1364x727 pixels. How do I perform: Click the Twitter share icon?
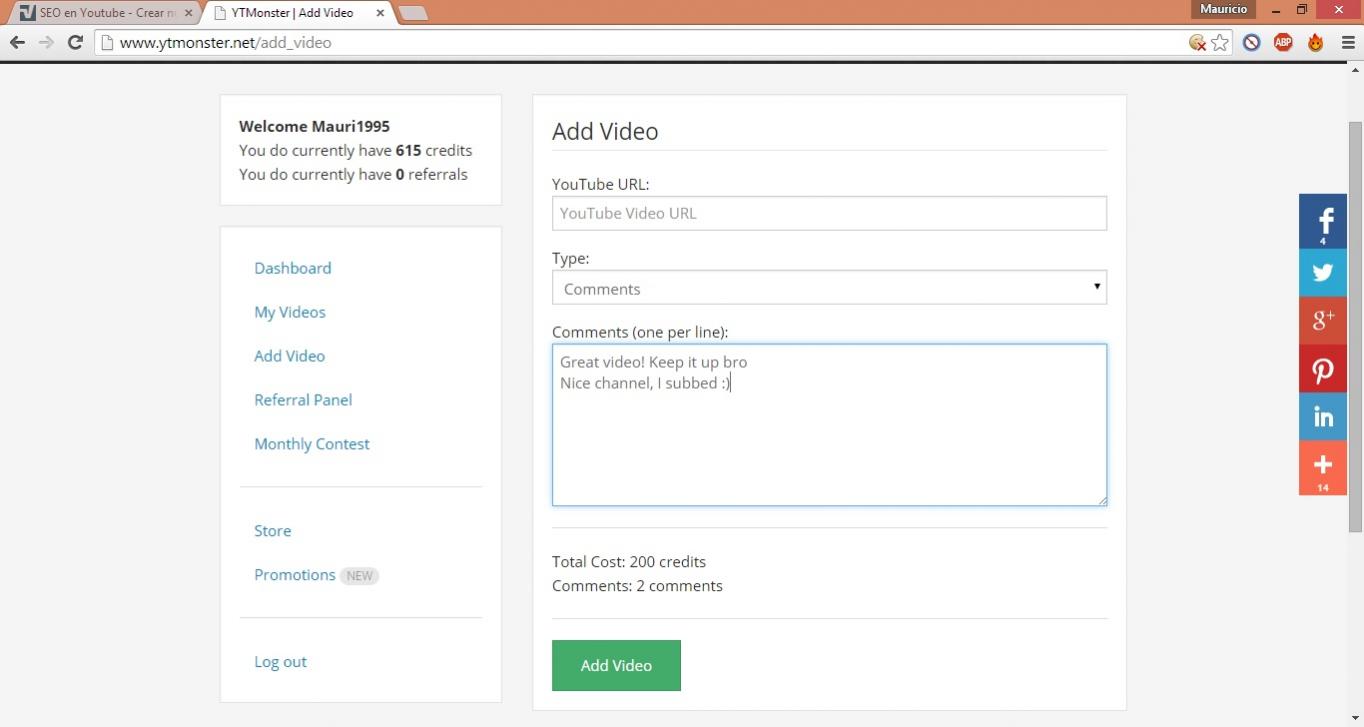1322,272
